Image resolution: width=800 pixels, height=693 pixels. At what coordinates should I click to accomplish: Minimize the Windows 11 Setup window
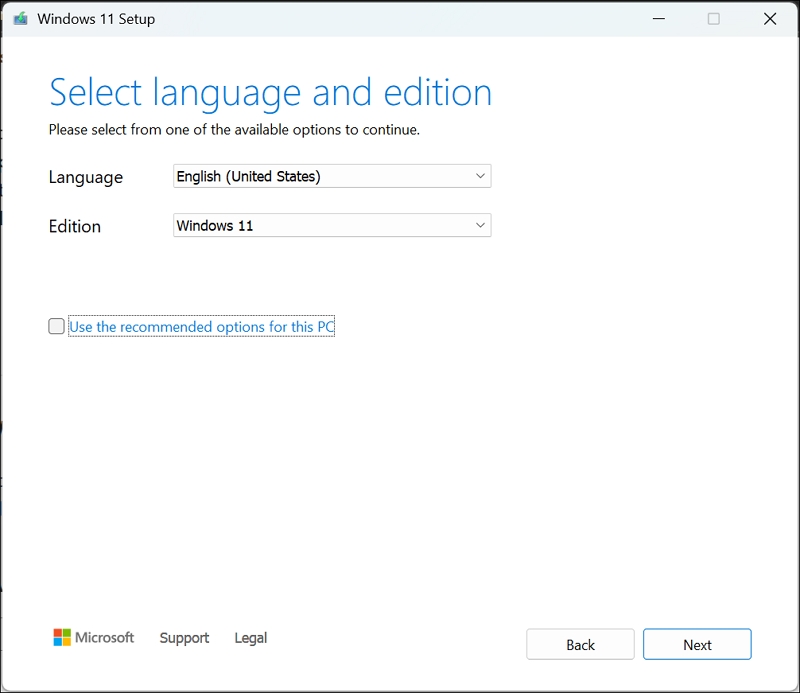click(x=659, y=19)
